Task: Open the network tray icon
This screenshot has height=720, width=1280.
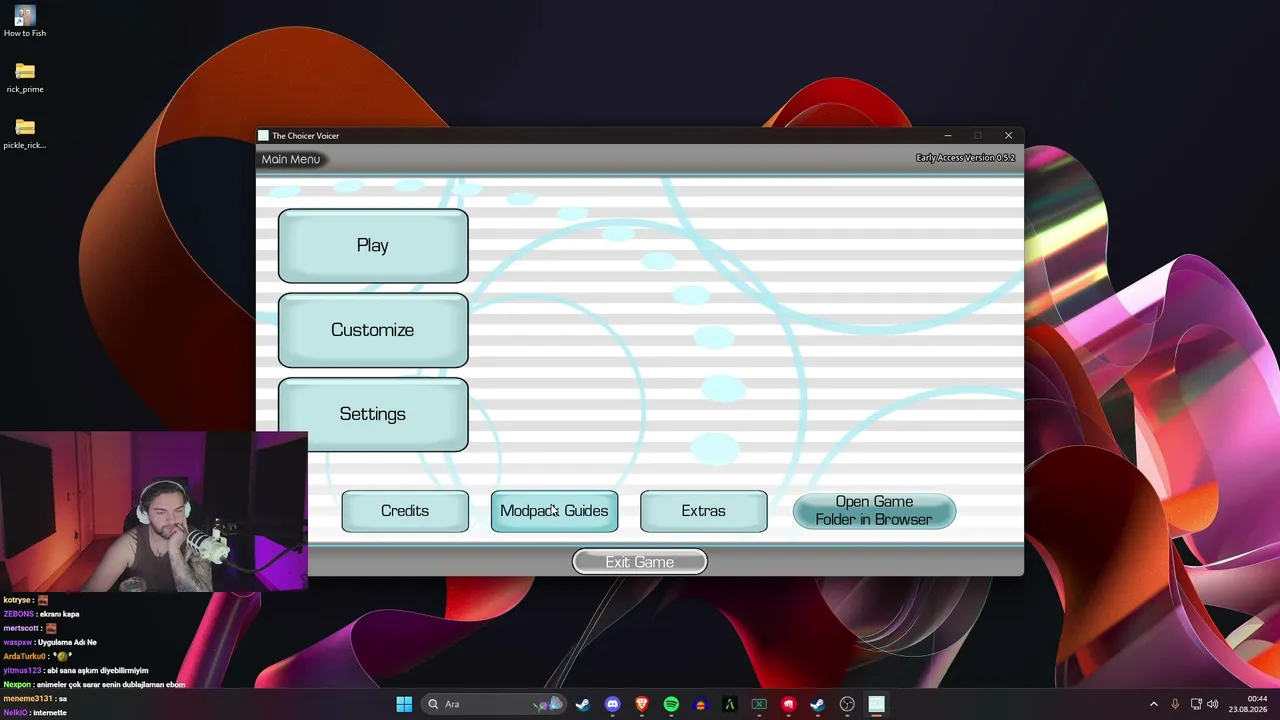Action: pyautogui.click(x=1196, y=704)
